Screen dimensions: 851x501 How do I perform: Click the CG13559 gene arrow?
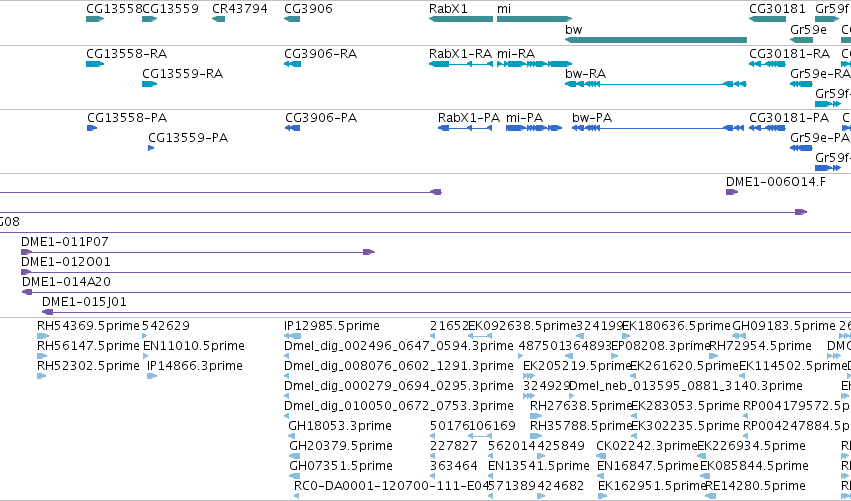(149, 19)
